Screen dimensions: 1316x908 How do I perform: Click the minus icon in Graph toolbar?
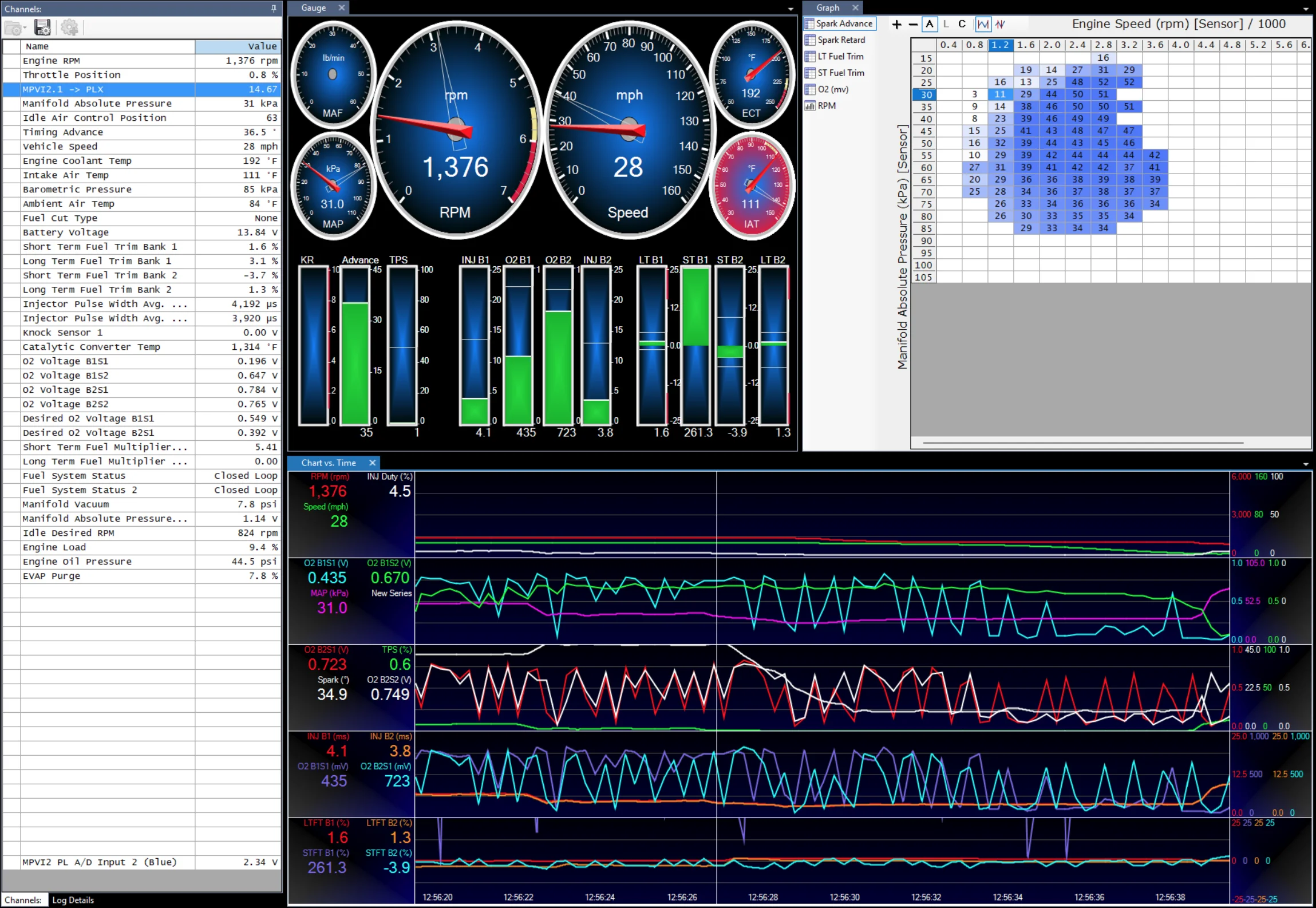coord(913,24)
